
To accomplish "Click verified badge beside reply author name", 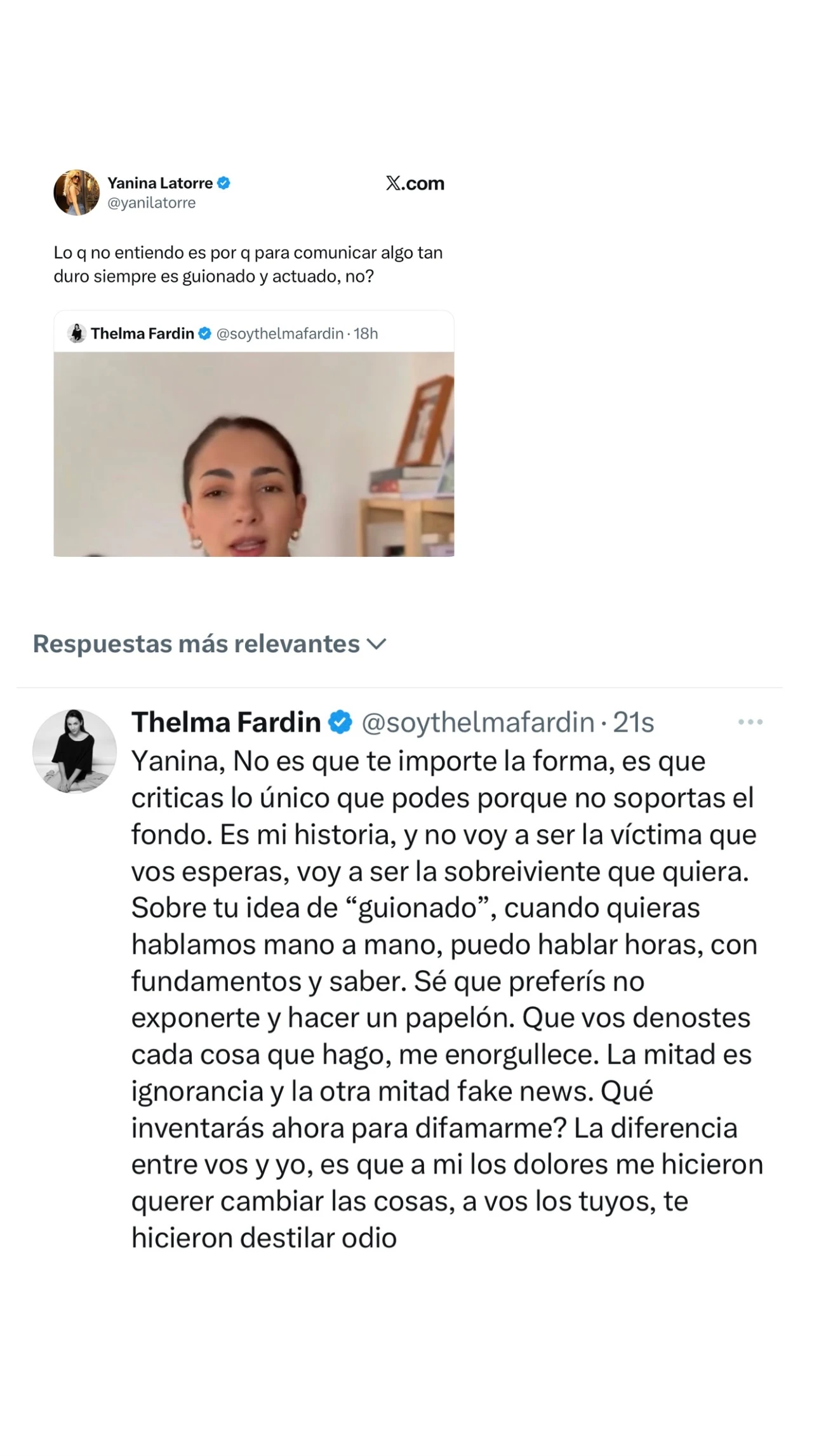I will [x=340, y=722].
